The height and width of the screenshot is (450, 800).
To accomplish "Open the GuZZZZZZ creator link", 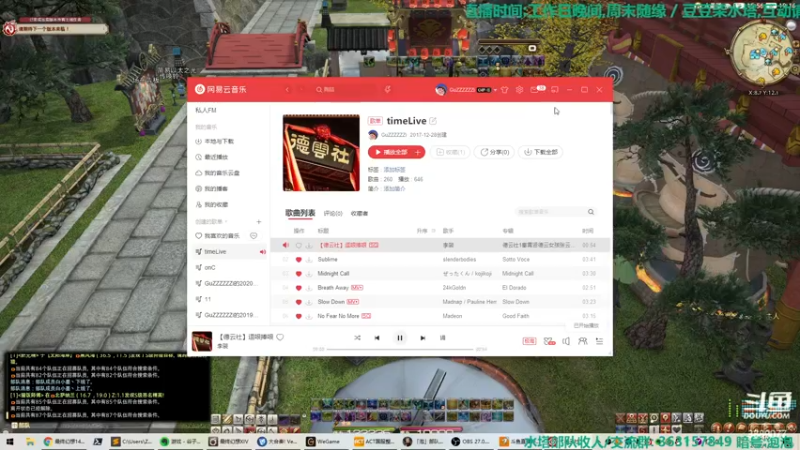I will (x=393, y=135).
